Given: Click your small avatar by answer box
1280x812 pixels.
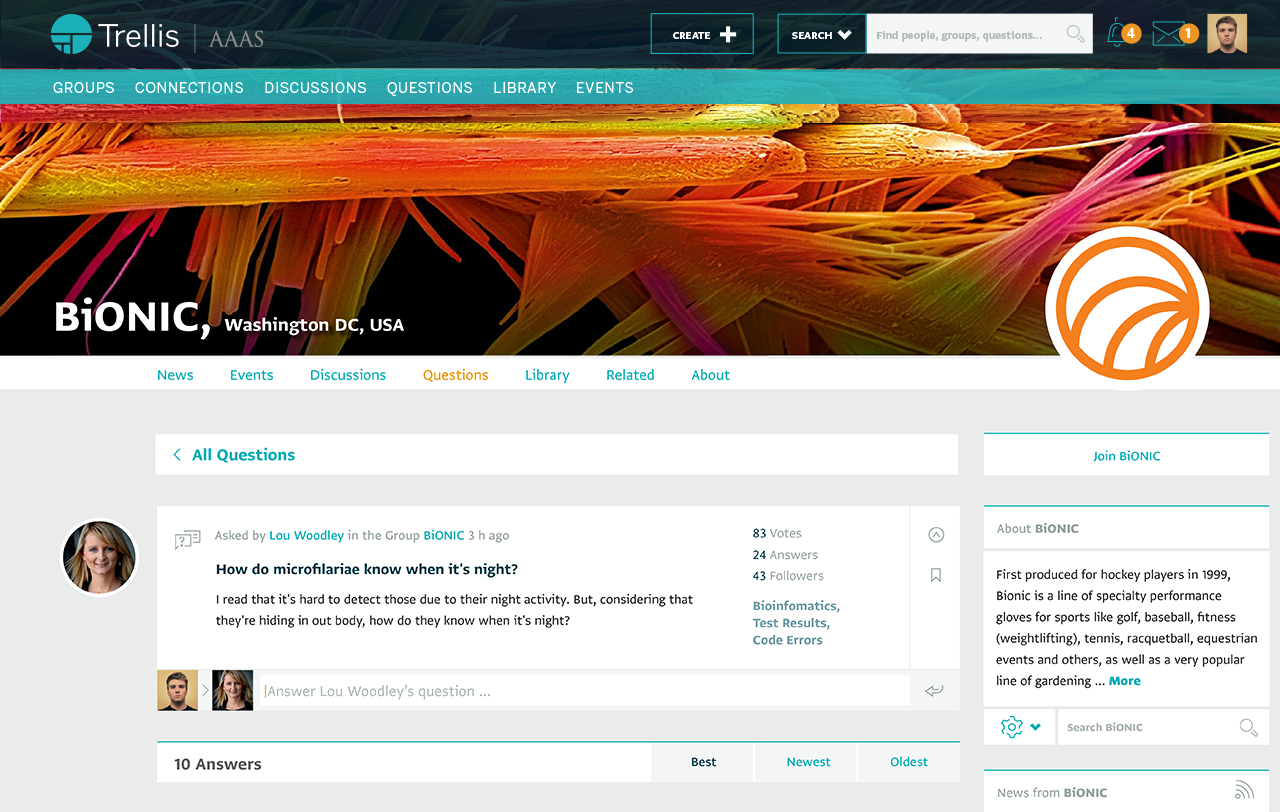Looking at the screenshot, I should pyautogui.click(x=177, y=690).
